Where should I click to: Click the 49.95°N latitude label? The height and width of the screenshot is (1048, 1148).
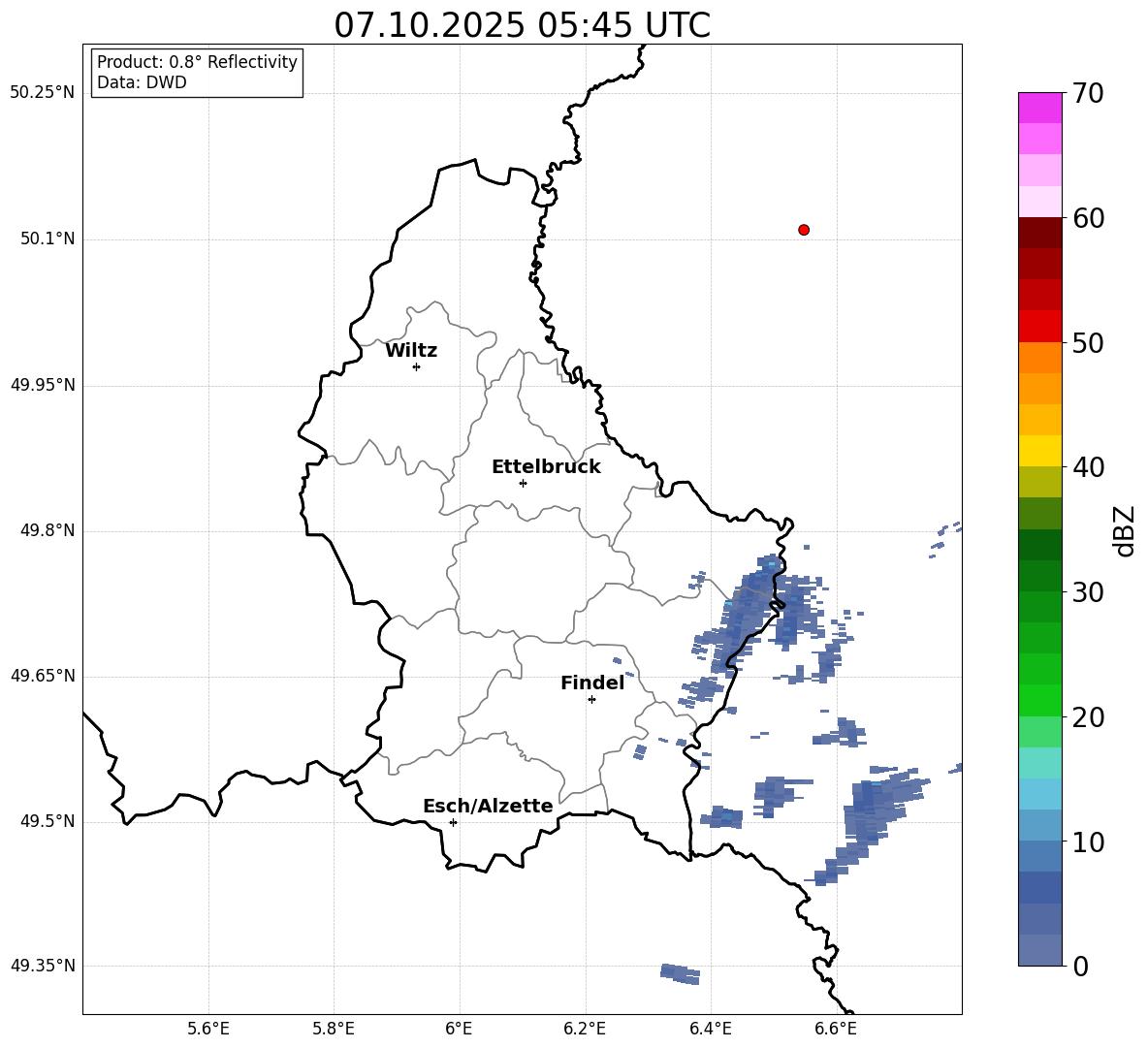tap(43, 385)
